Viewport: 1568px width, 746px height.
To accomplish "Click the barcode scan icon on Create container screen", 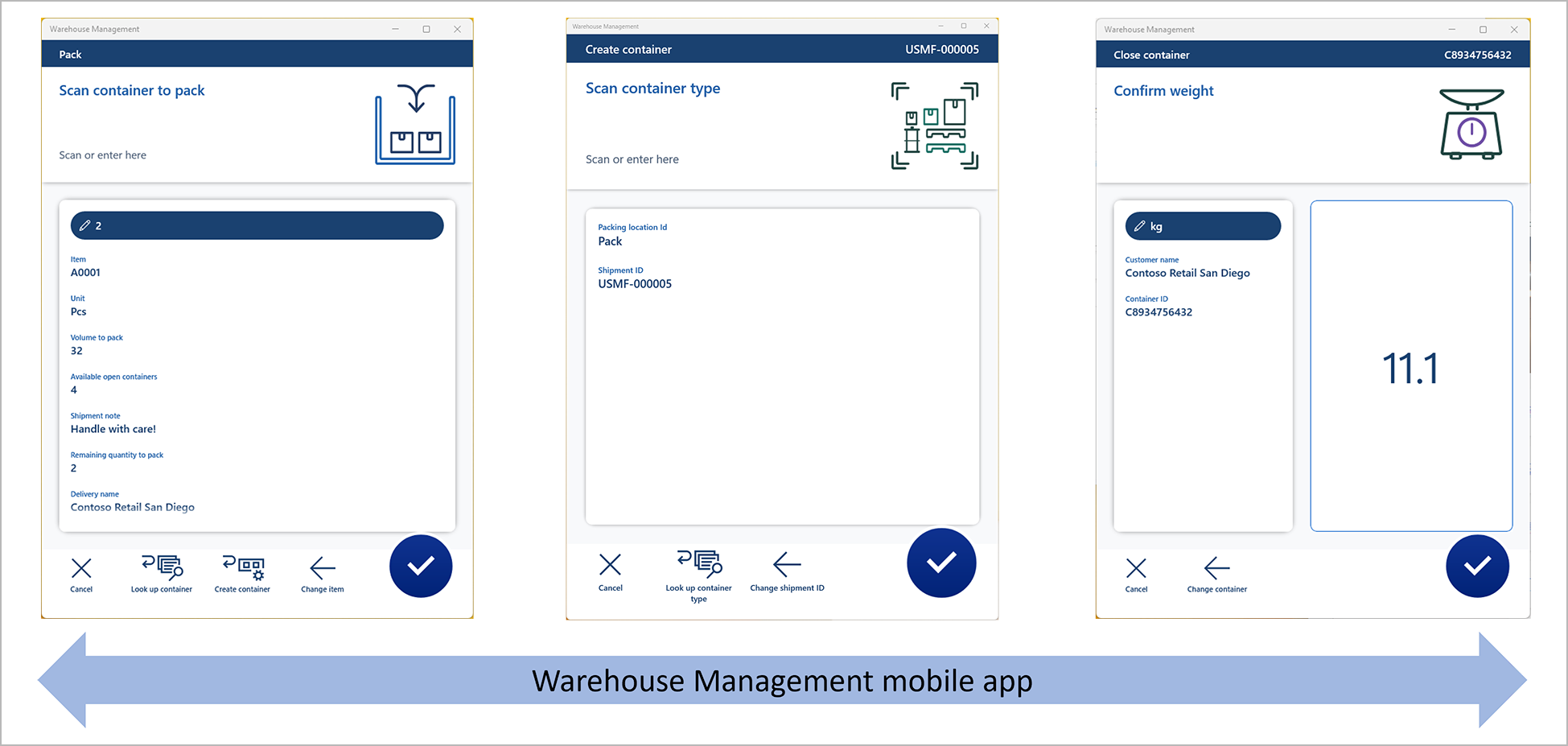I will 933,126.
